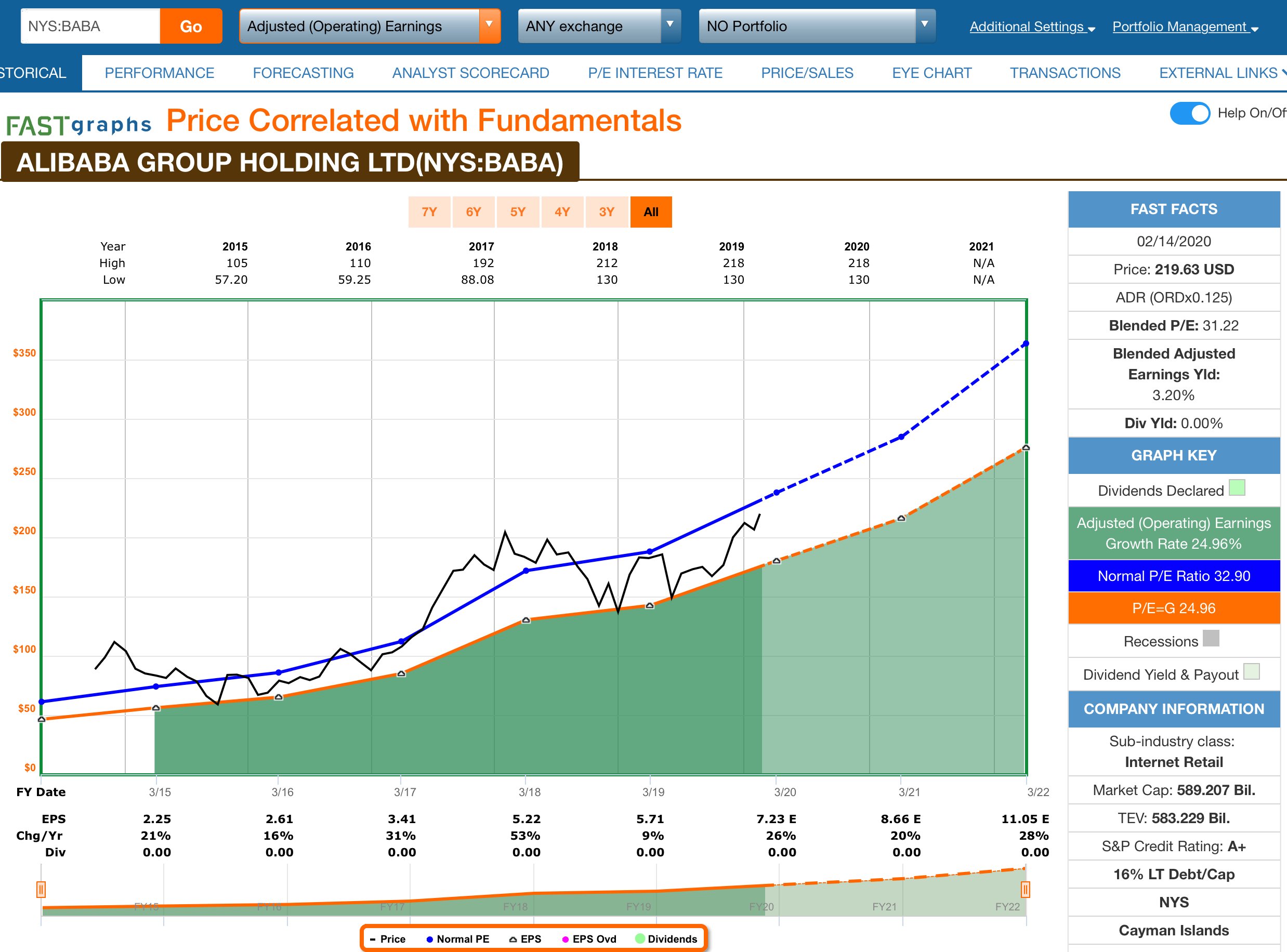Select the 5Y time range button

click(x=518, y=212)
